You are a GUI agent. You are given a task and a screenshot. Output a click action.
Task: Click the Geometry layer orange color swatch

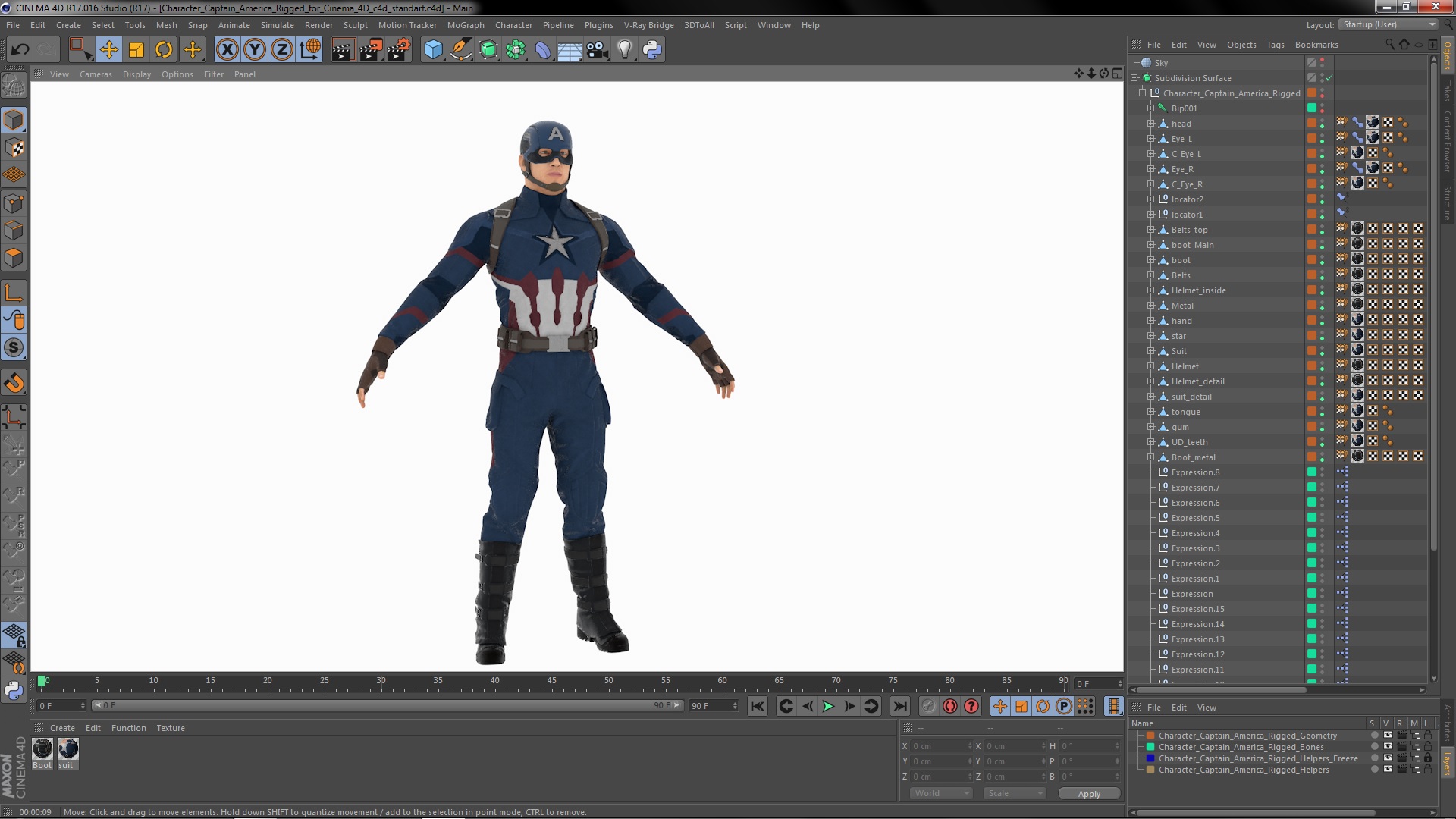1150,736
